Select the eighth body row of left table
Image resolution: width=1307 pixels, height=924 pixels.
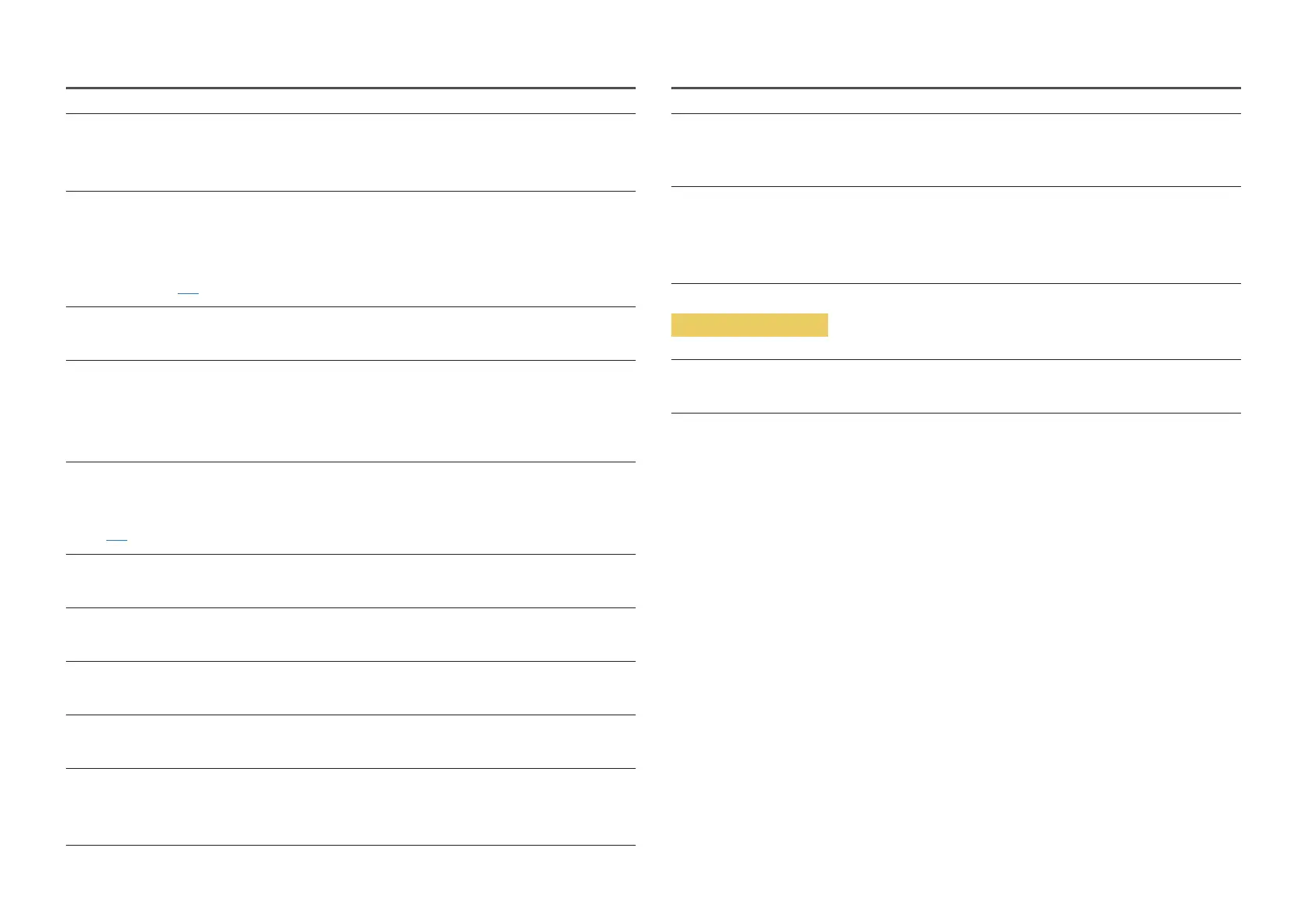click(350, 688)
